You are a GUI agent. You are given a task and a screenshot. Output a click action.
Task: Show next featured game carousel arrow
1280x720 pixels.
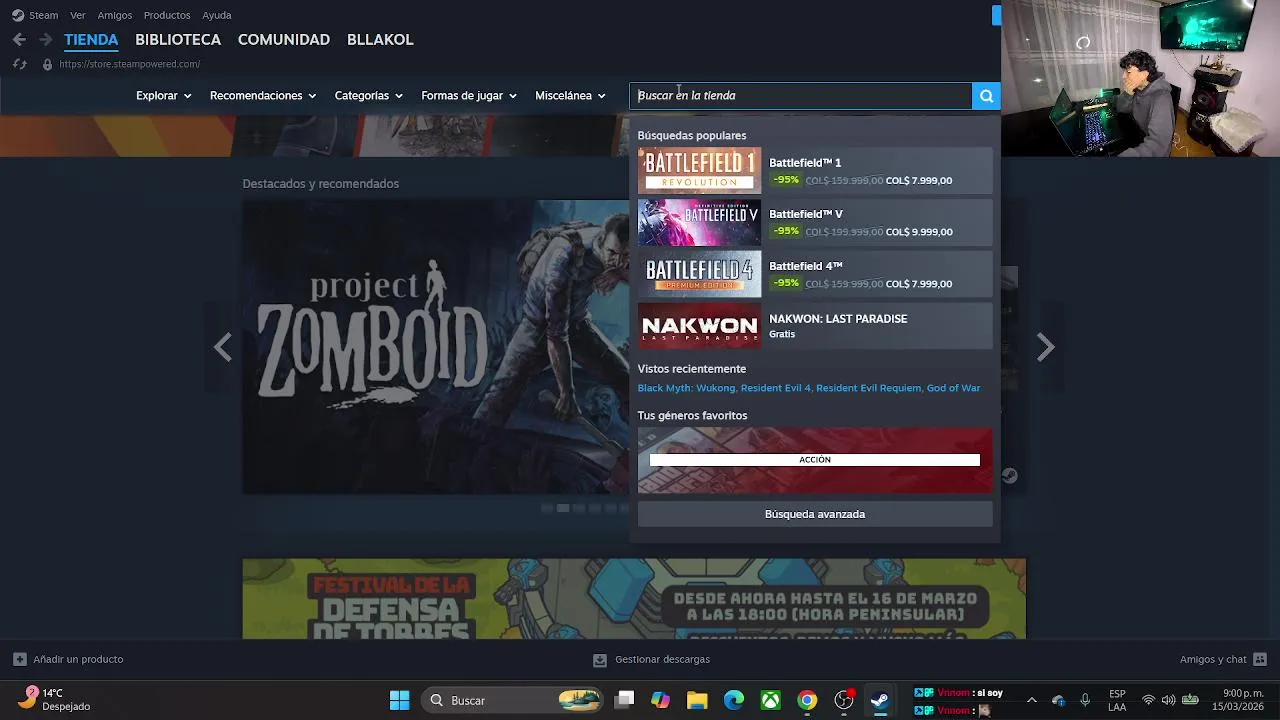click(1045, 347)
